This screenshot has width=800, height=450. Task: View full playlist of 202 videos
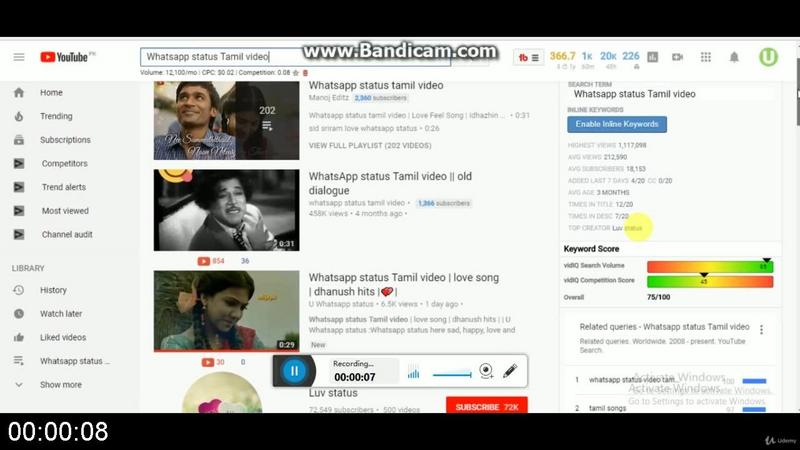click(x=370, y=145)
